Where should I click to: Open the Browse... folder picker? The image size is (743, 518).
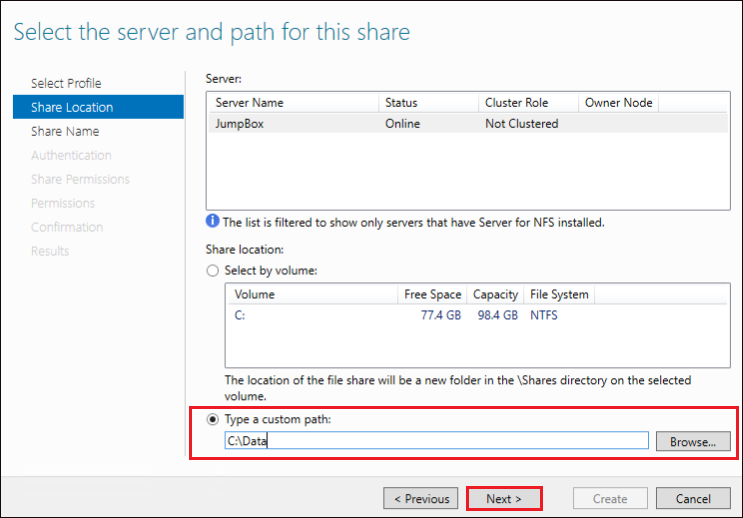(693, 442)
